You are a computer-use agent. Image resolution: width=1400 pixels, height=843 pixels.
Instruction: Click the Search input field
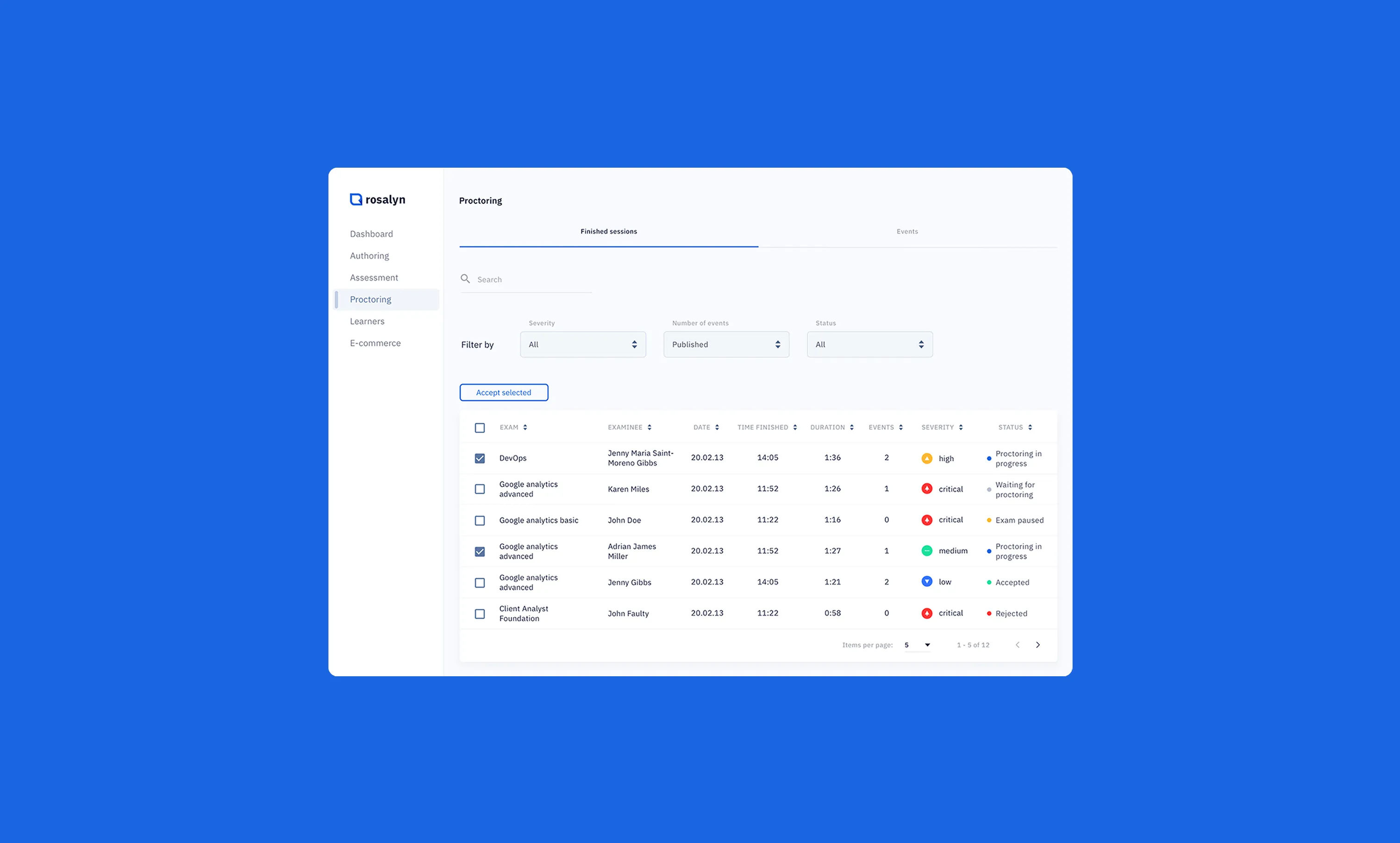(526, 279)
